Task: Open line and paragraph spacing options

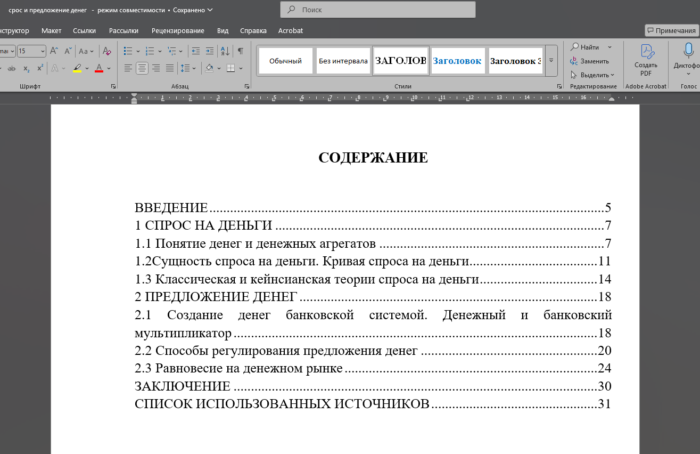Action: [188, 68]
